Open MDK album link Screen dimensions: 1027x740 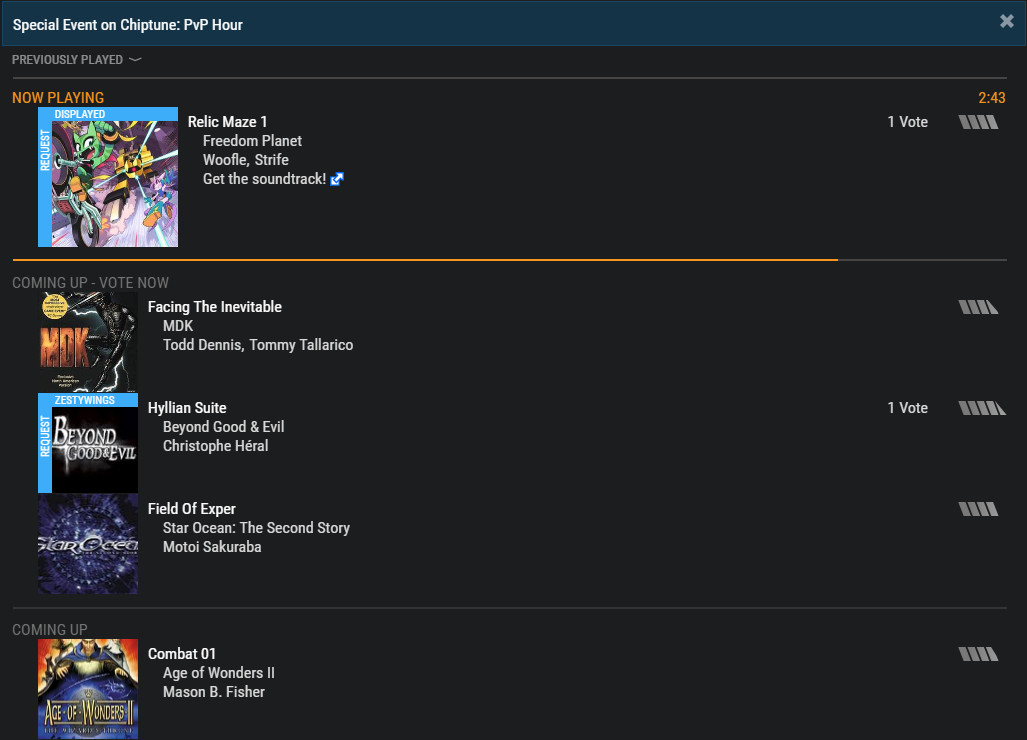178,325
